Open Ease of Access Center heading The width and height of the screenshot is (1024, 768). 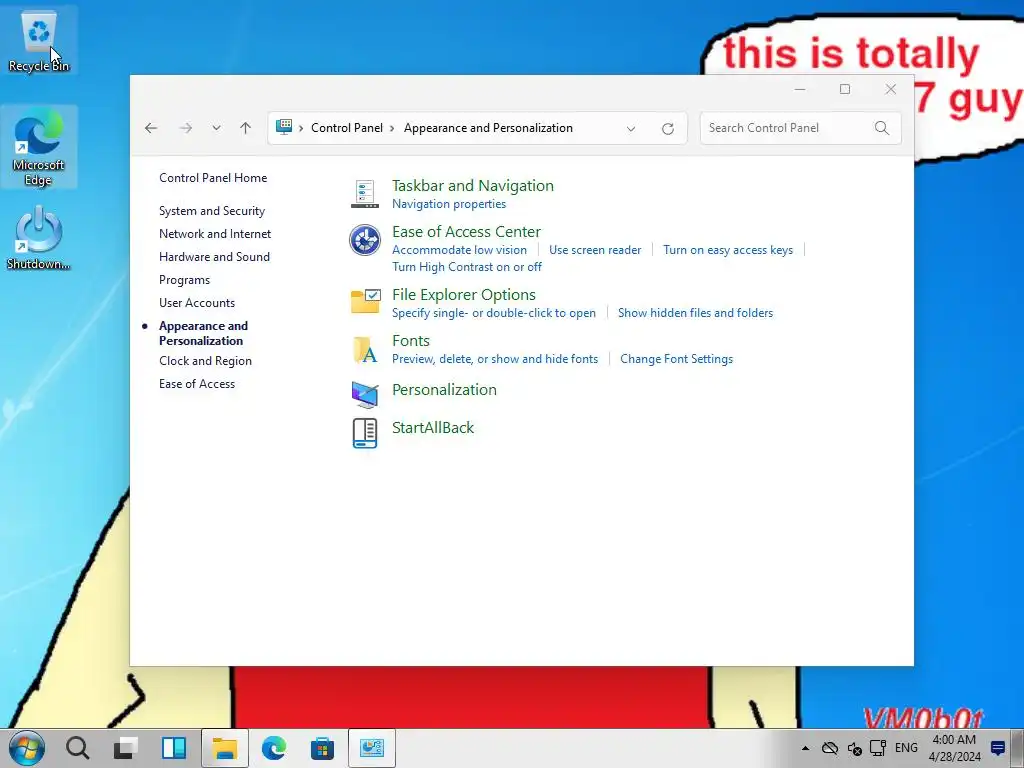[x=466, y=232]
